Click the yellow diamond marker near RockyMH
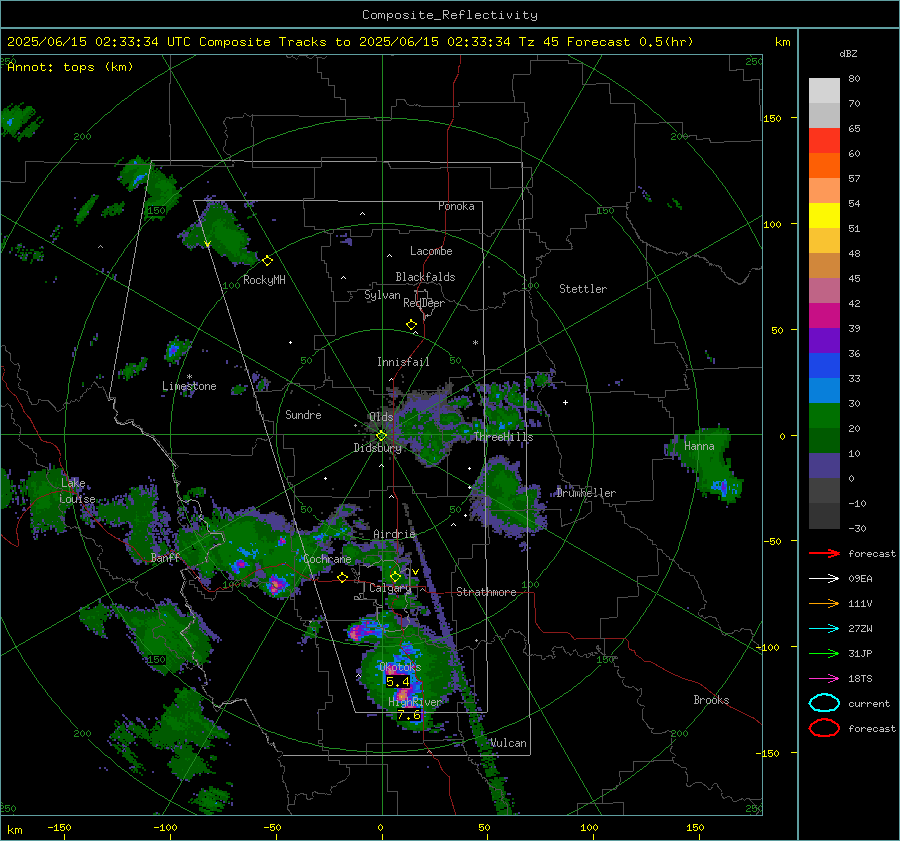900x841 pixels. (x=267, y=261)
